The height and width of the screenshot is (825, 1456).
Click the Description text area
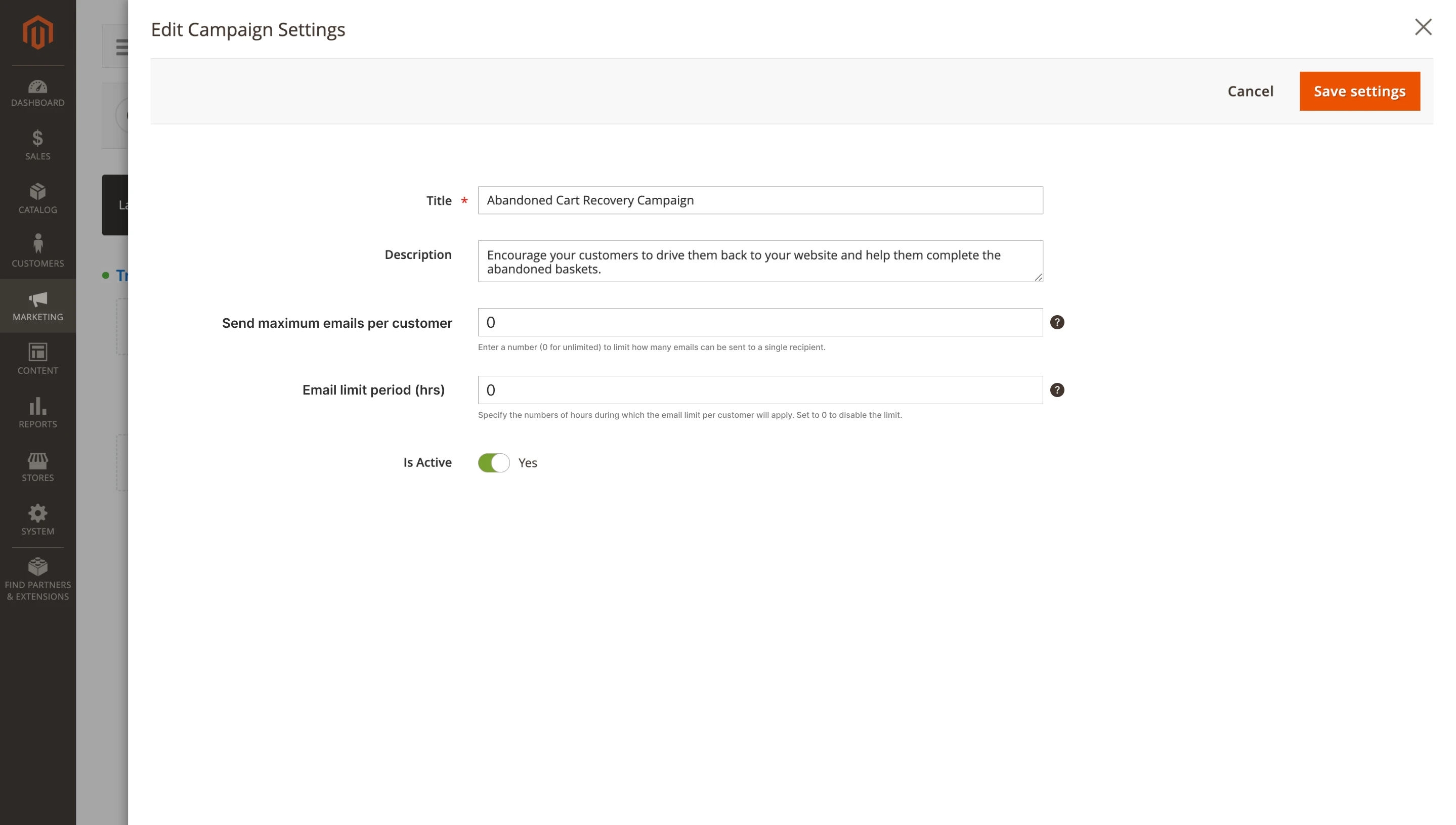click(760, 261)
